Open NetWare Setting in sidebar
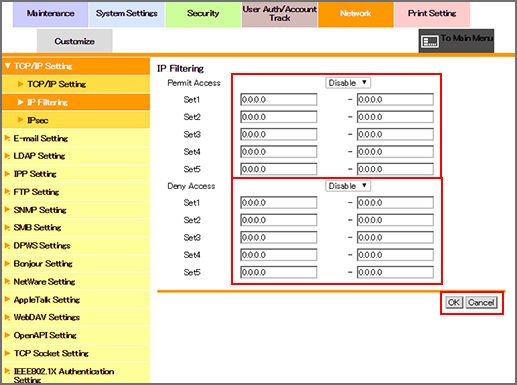517x385 pixels. (x=76, y=282)
